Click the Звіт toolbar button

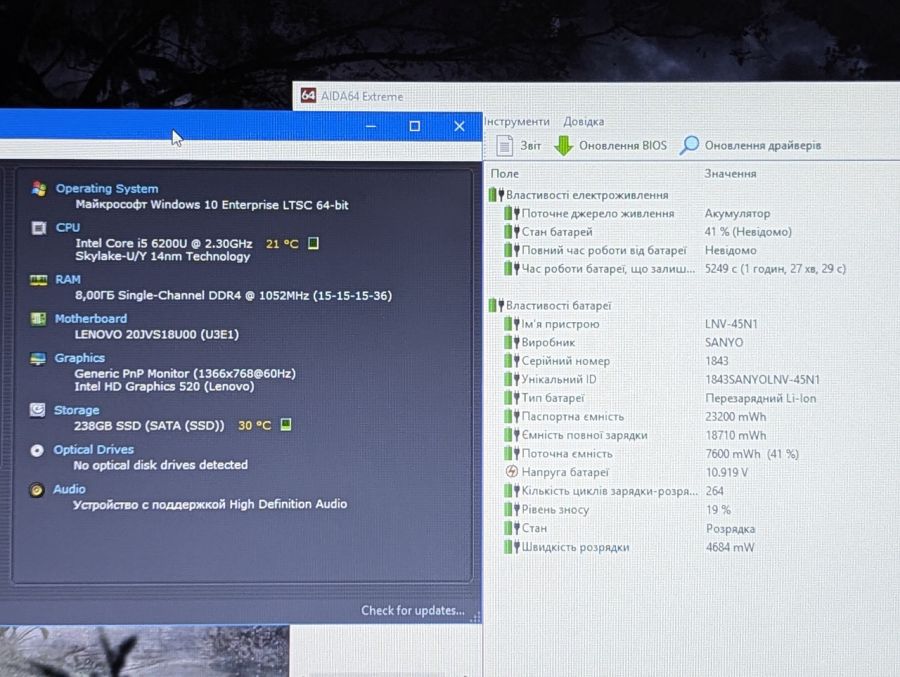coord(519,145)
